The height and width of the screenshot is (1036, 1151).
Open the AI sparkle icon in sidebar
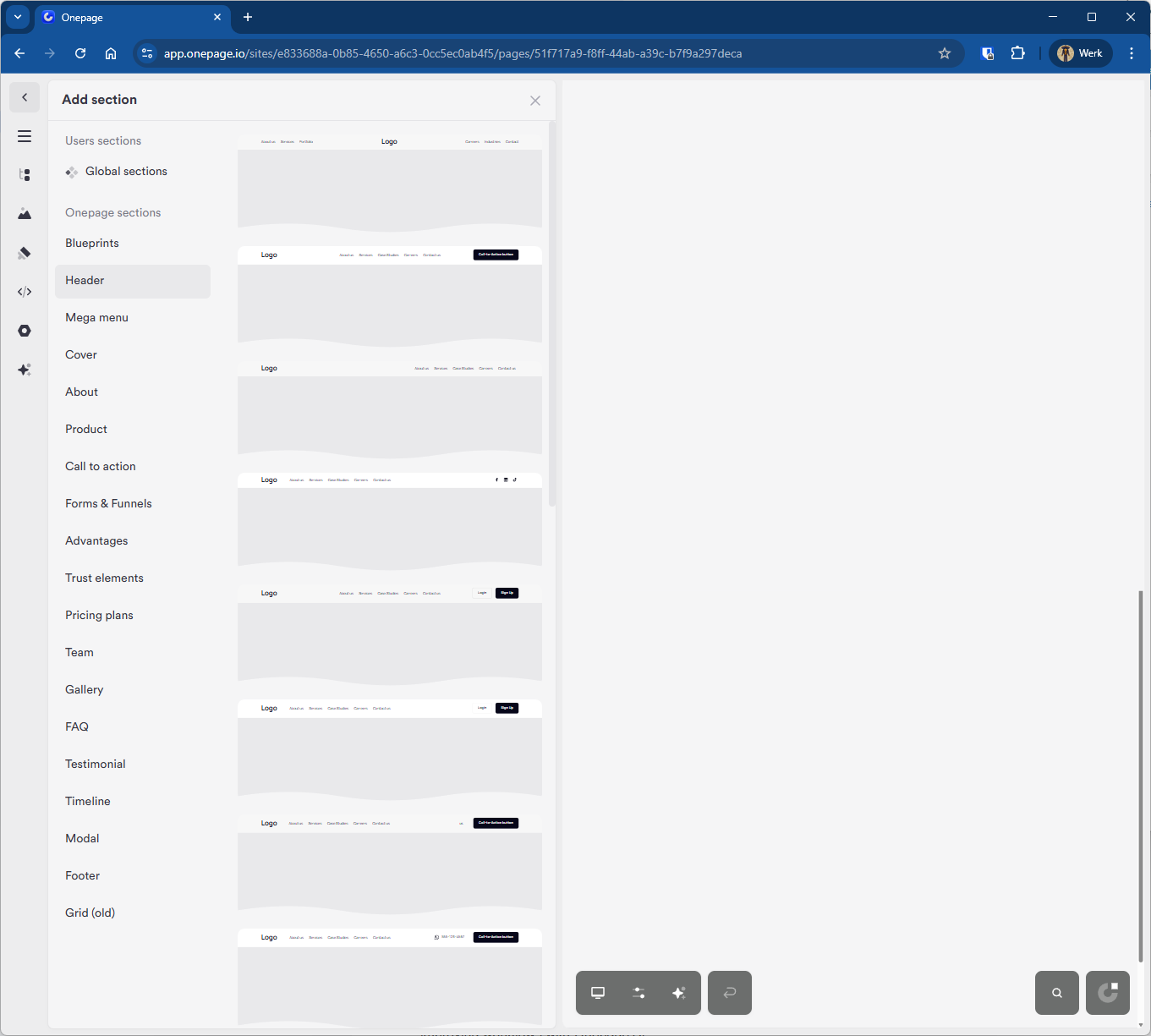coord(25,370)
